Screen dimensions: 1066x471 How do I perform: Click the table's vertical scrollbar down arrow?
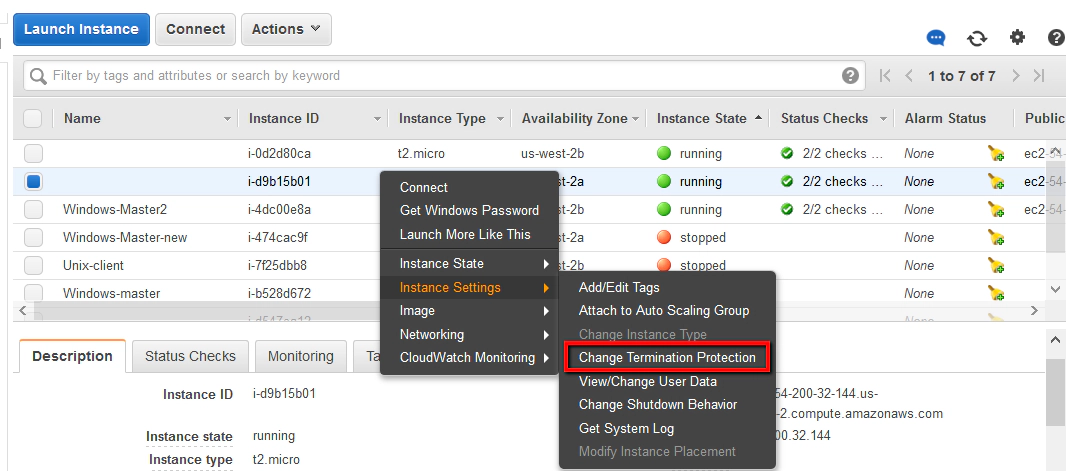[1055, 290]
